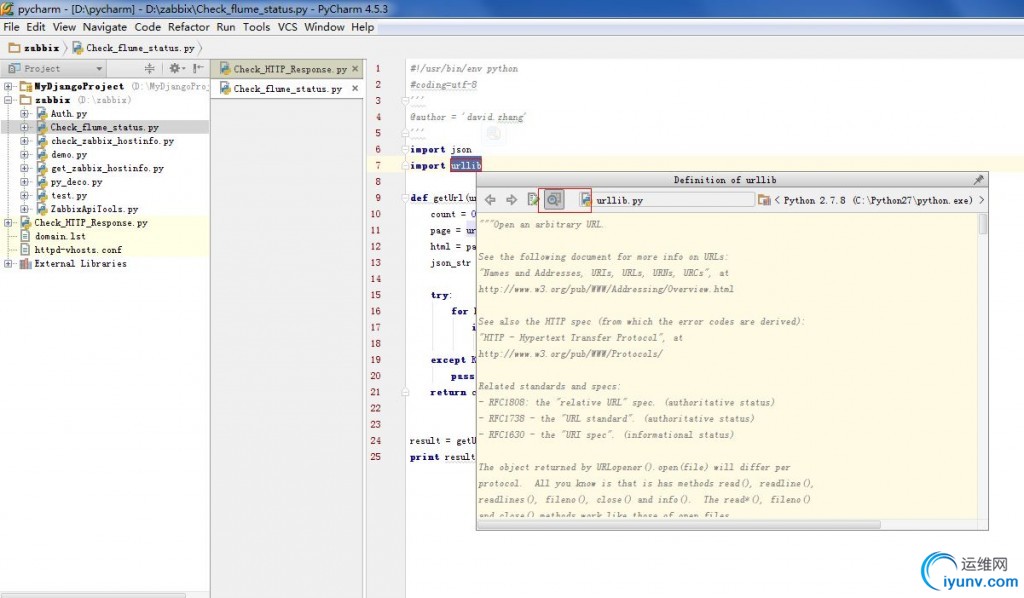The width and height of the screenshot is (1024, 598).
Task: Select demo.py in the project tree
Action: (69, 155)
